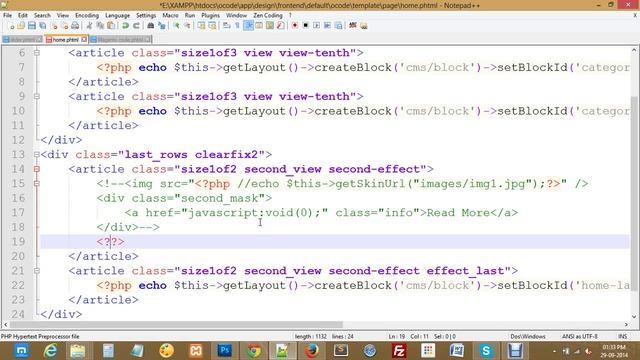The image size is (640, 360).
Task: Collapse the article block at line 21
Action: [37, 271]
